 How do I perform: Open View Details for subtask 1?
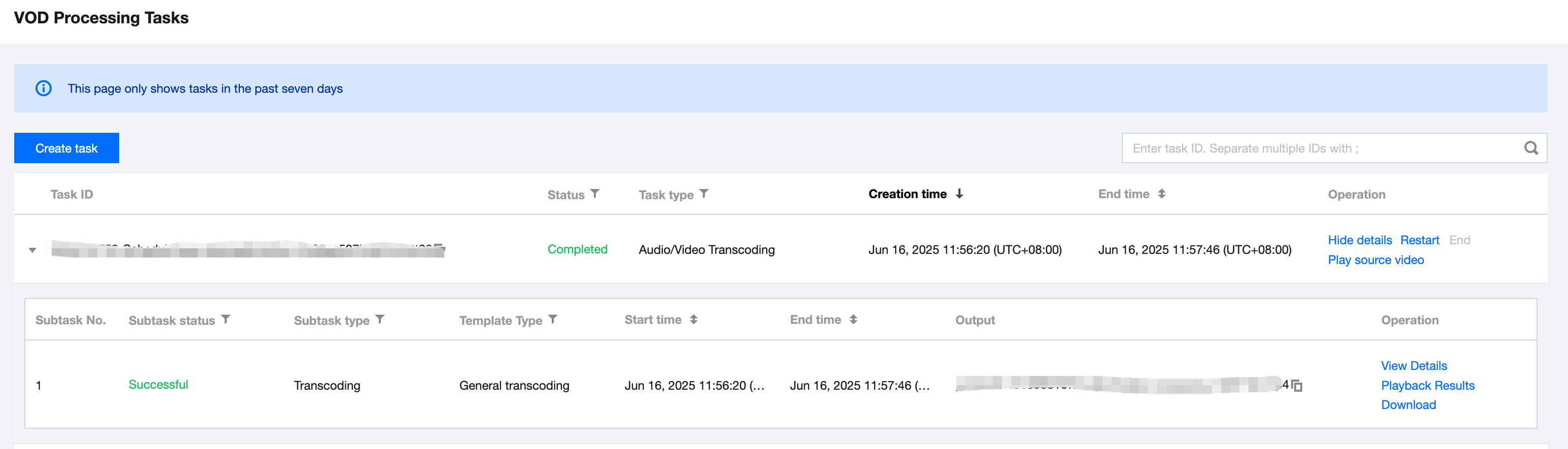(x=1413, y=365)
